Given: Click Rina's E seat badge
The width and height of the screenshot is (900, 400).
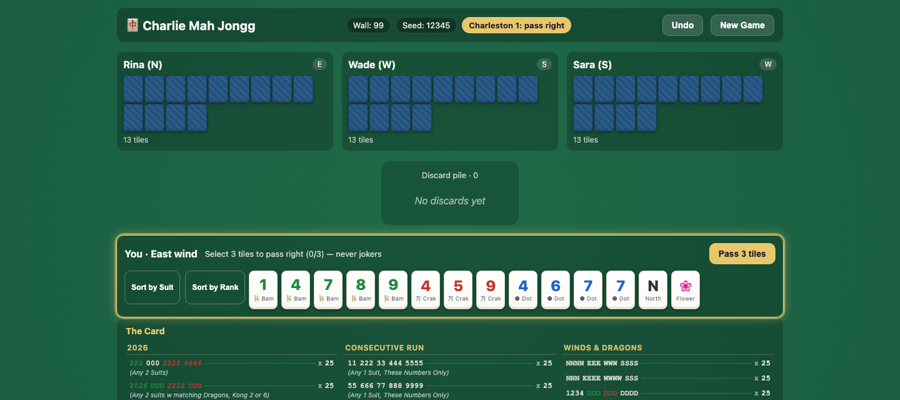Looking at the screenshot, I should click(x=320, y=64).
